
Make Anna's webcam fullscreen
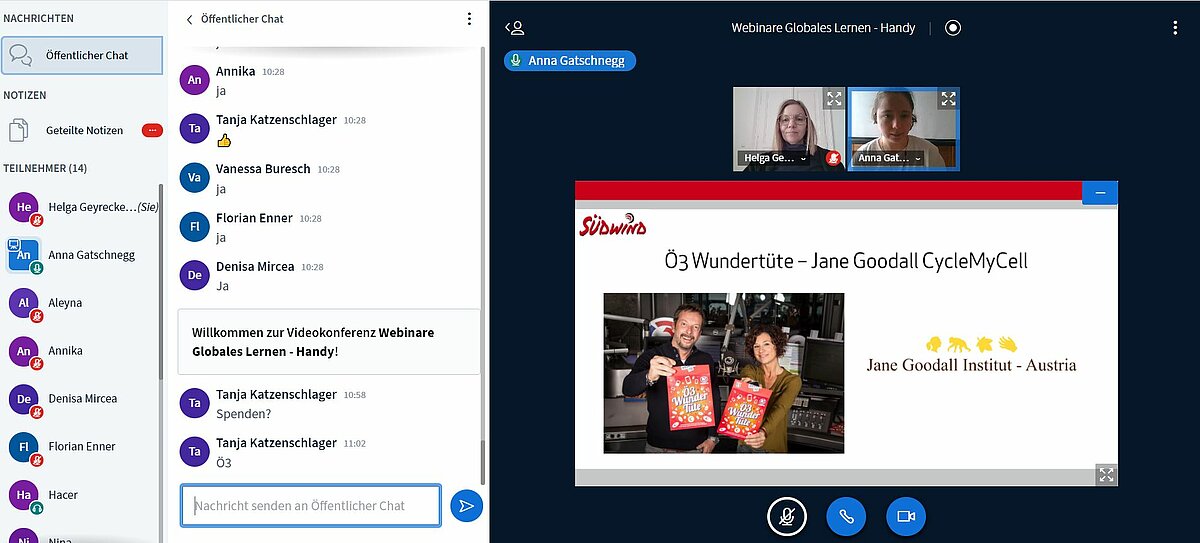(x=948, y=99)
